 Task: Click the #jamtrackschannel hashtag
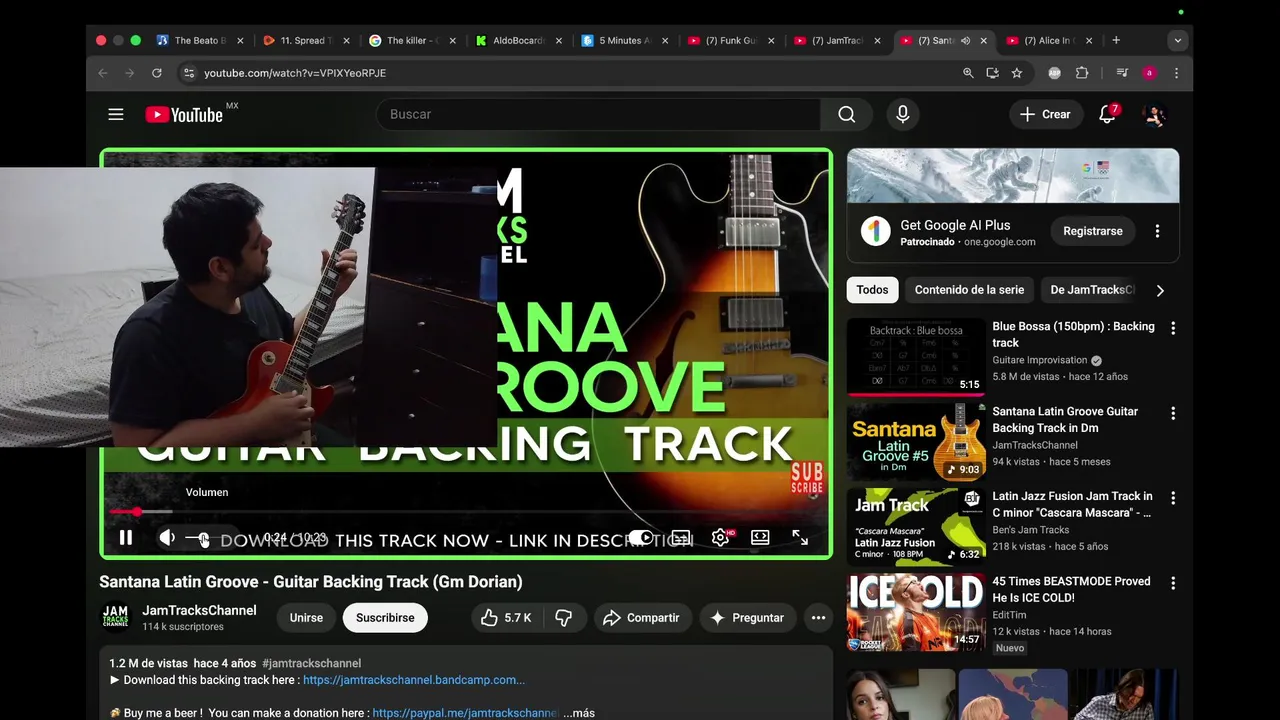click(311, 663)
